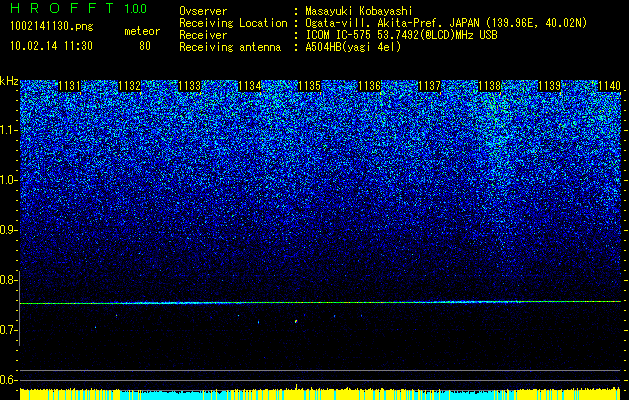Click the 1139 time marker

click(x=550, y=86)
